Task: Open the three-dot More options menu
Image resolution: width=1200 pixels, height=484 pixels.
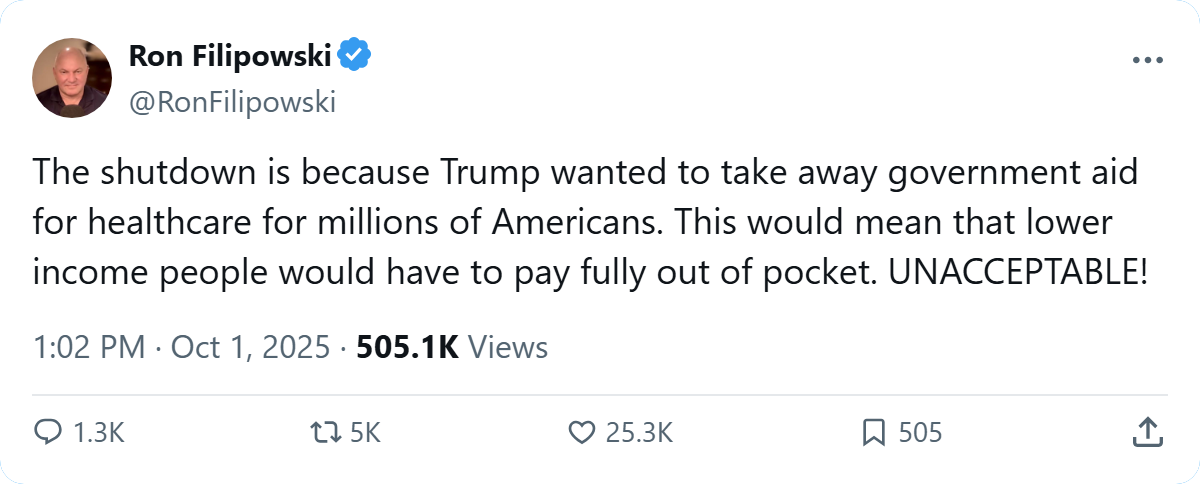Action: 1148,61
